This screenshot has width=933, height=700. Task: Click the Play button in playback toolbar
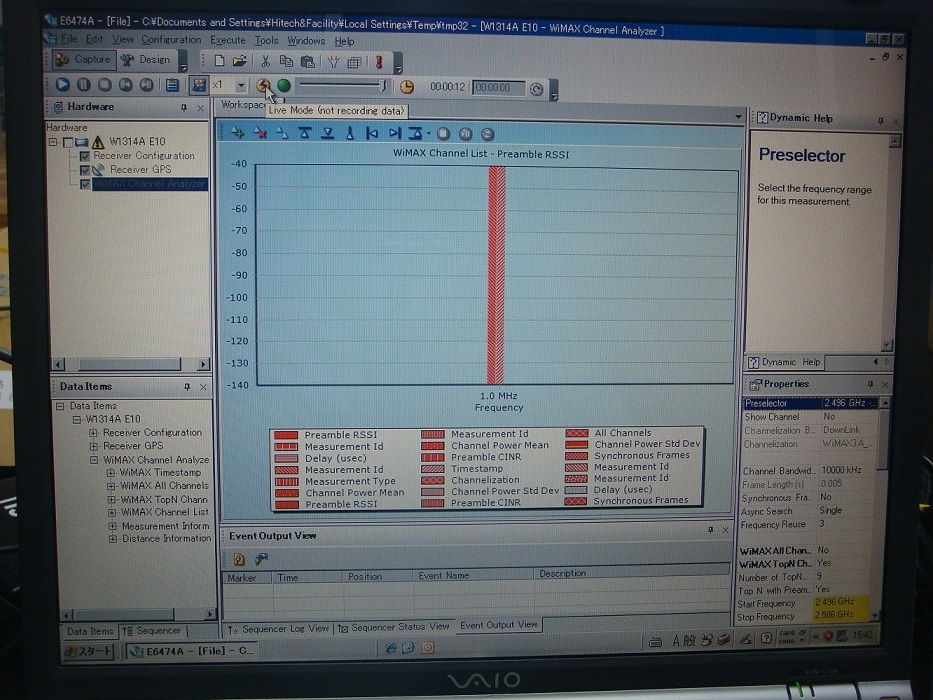(x=62, y=85)
